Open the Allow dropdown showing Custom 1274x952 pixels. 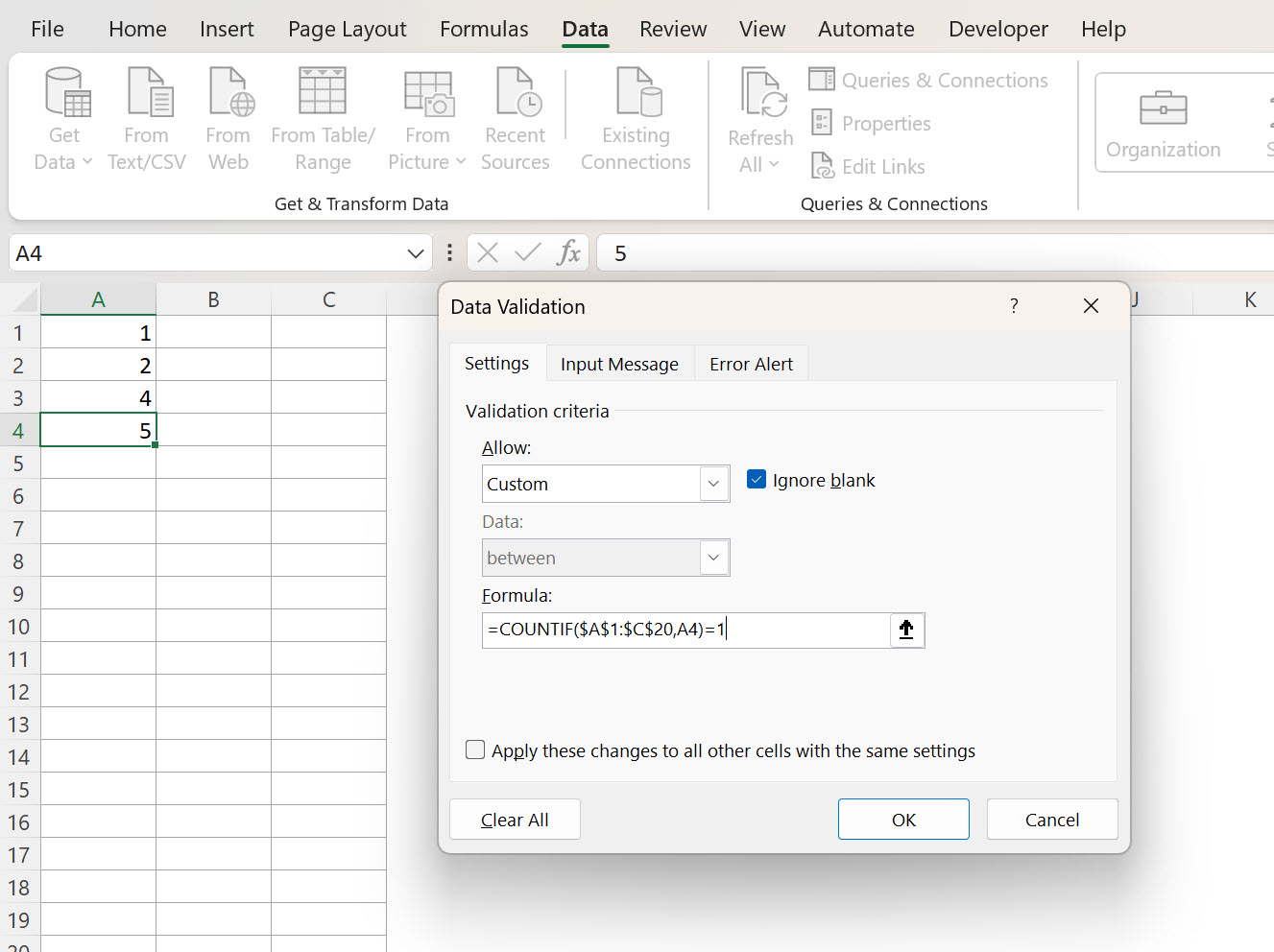pos(713,484)
